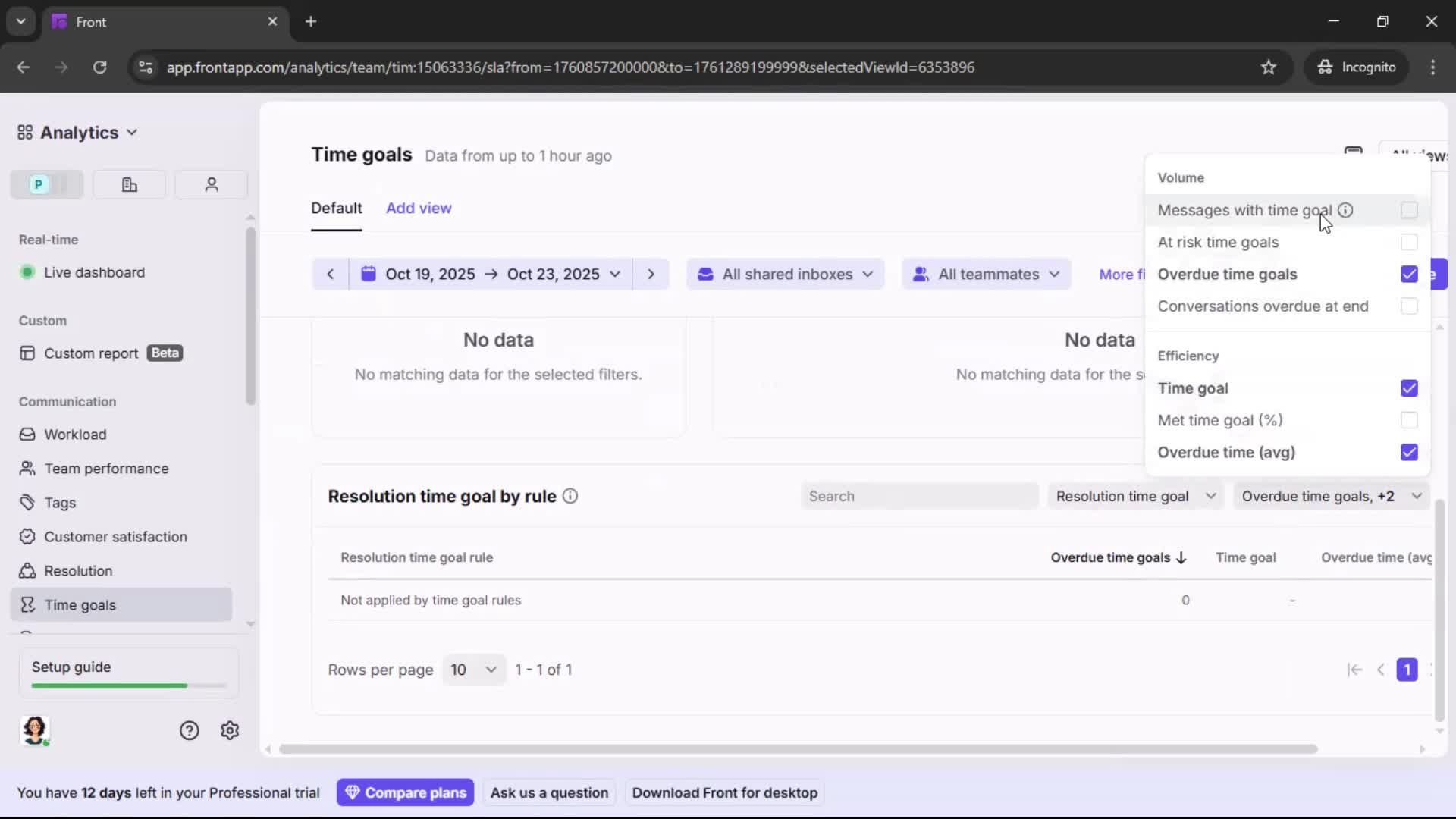Open Download Front for desktop link
Image resolution: width=1456 pixels, height=819 pixels.
pyautogui.click(x=724, y=792)
